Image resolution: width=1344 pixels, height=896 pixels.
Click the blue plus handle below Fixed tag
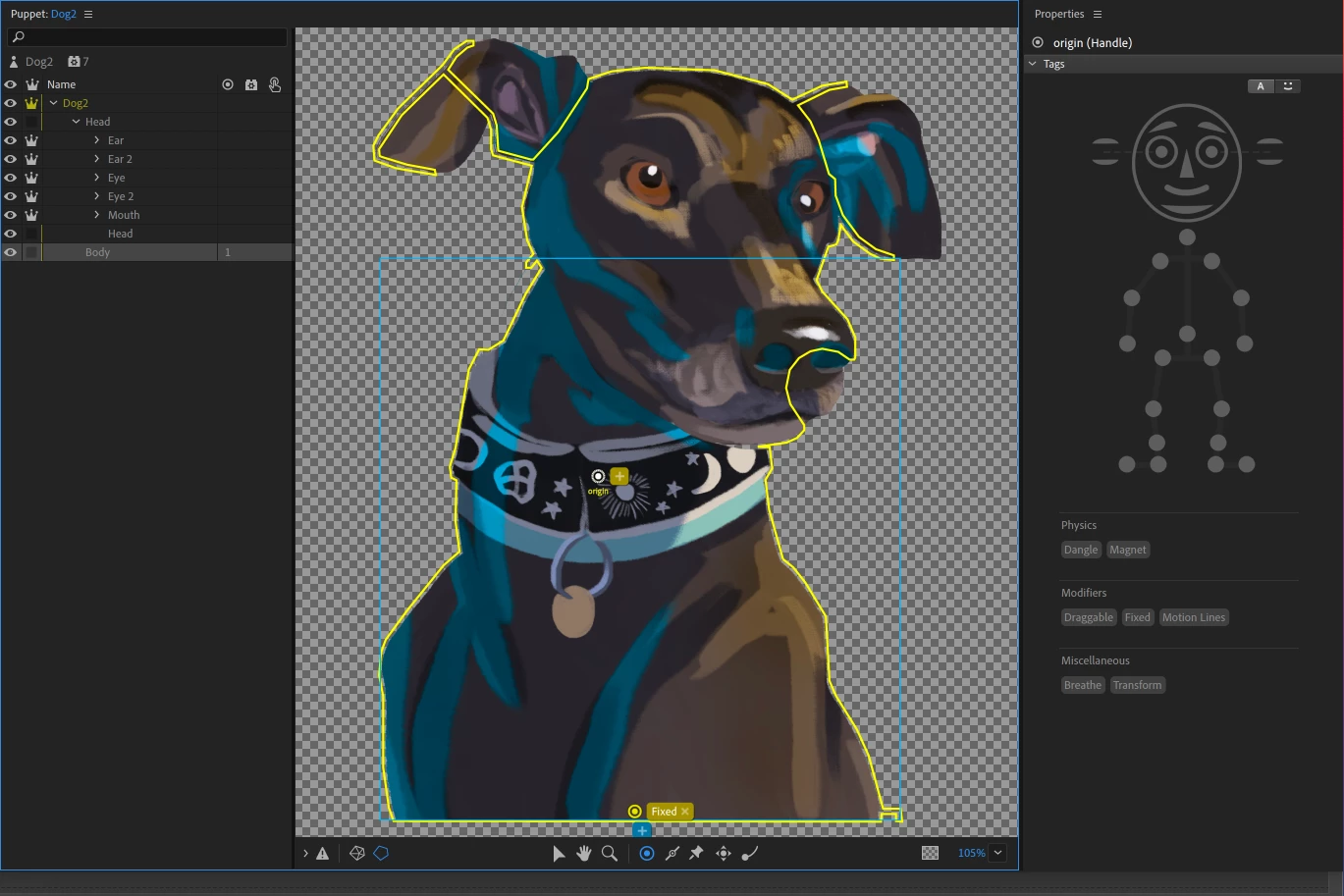click(642, 831)
